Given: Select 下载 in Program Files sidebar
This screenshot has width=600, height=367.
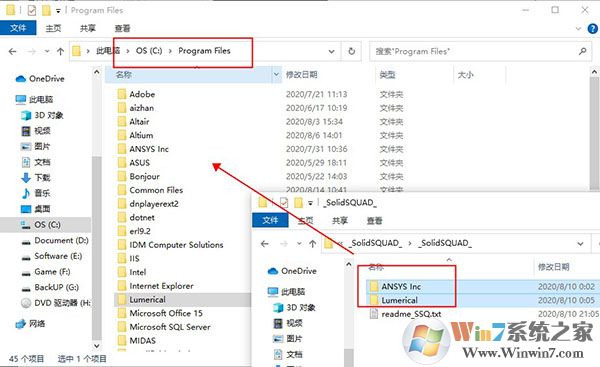Looking at the screenshot, I should [x=36, y=178].
